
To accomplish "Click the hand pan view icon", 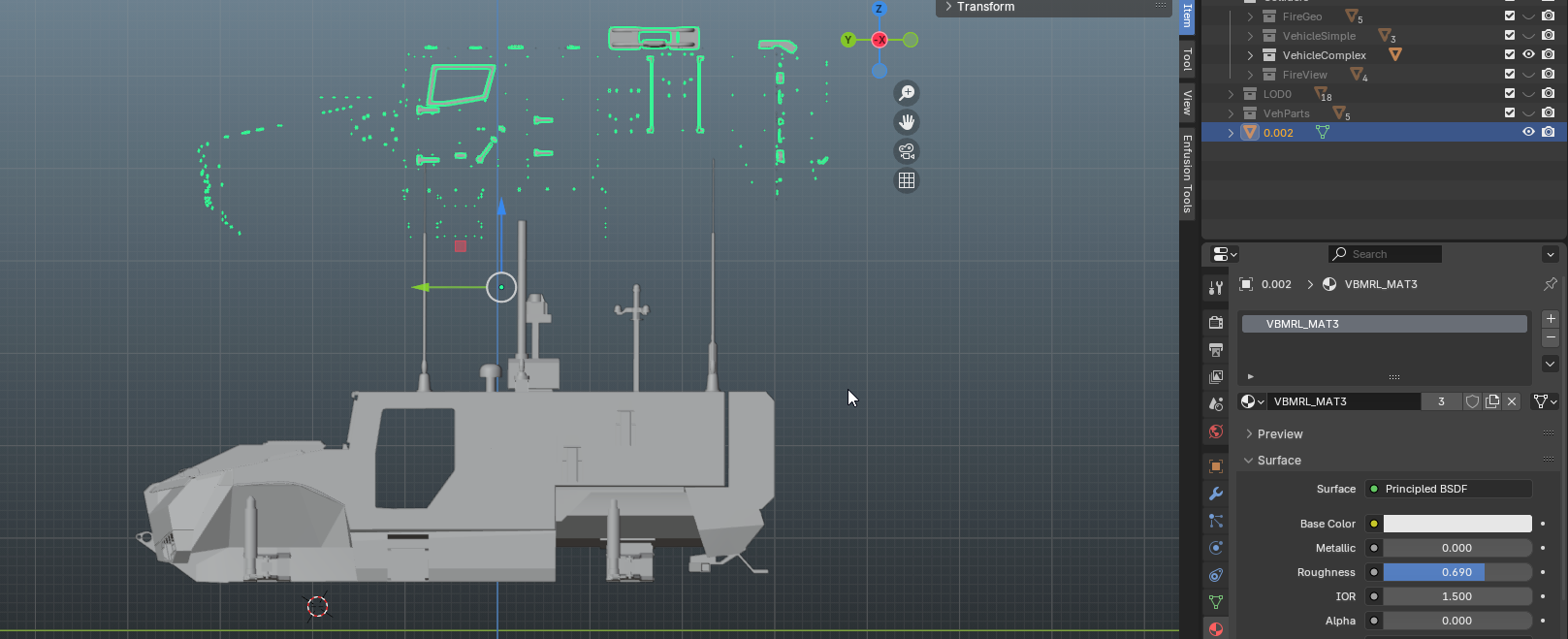I will (x=907, y=122).
